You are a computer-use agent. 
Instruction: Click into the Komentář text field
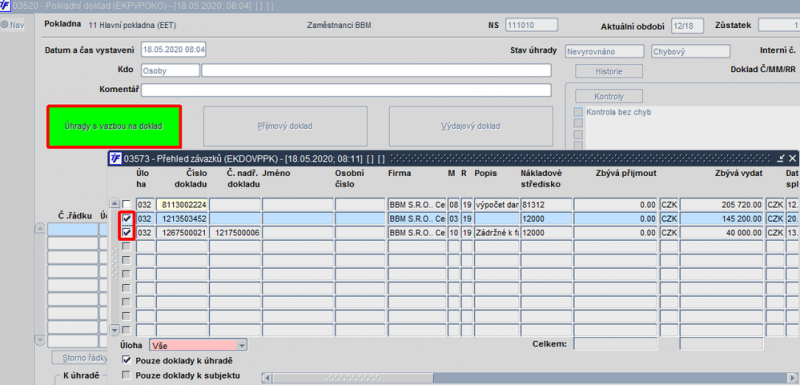point(346,90)
